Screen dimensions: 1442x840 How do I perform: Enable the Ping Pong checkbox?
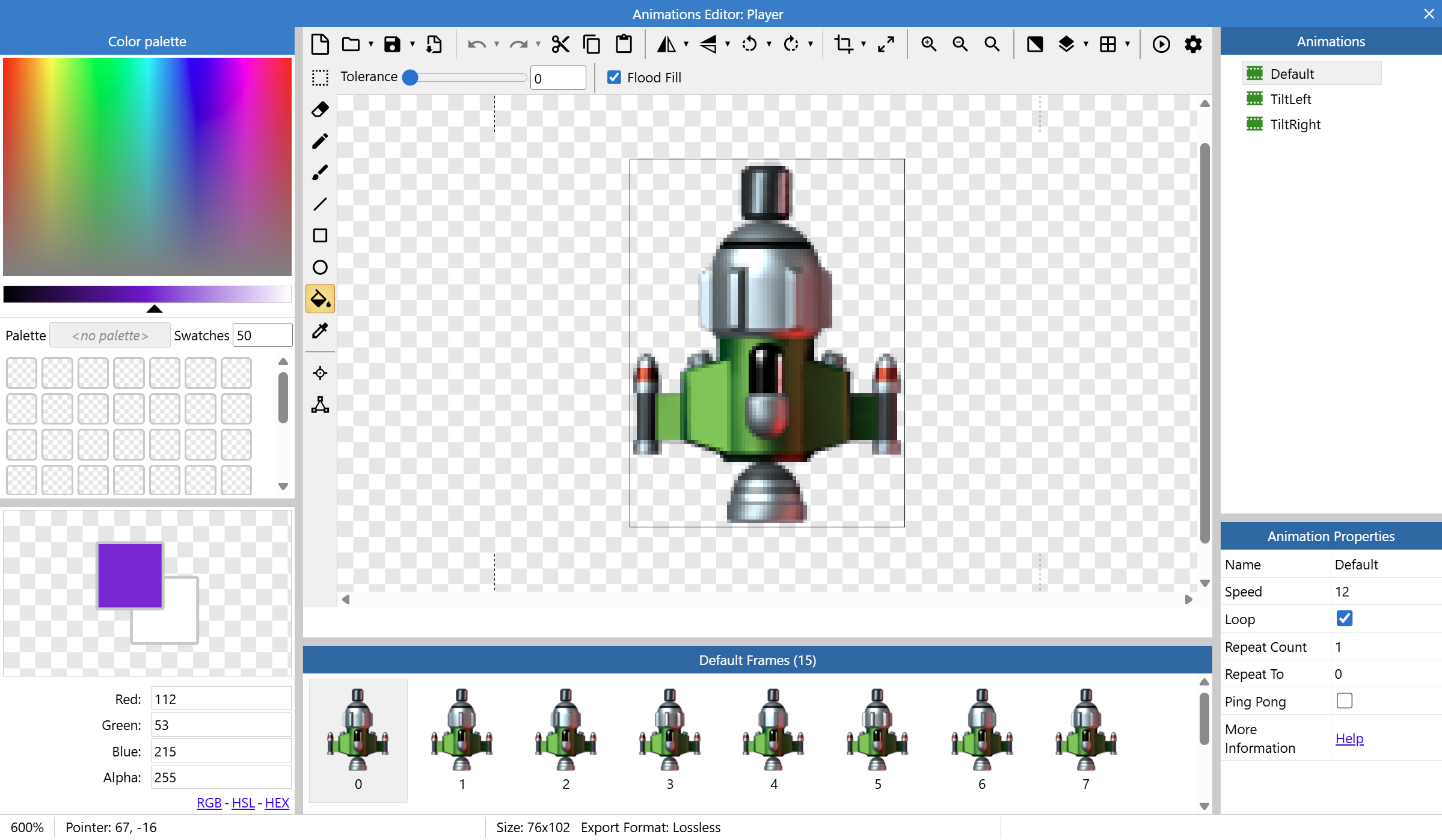tap(1344, 701)
